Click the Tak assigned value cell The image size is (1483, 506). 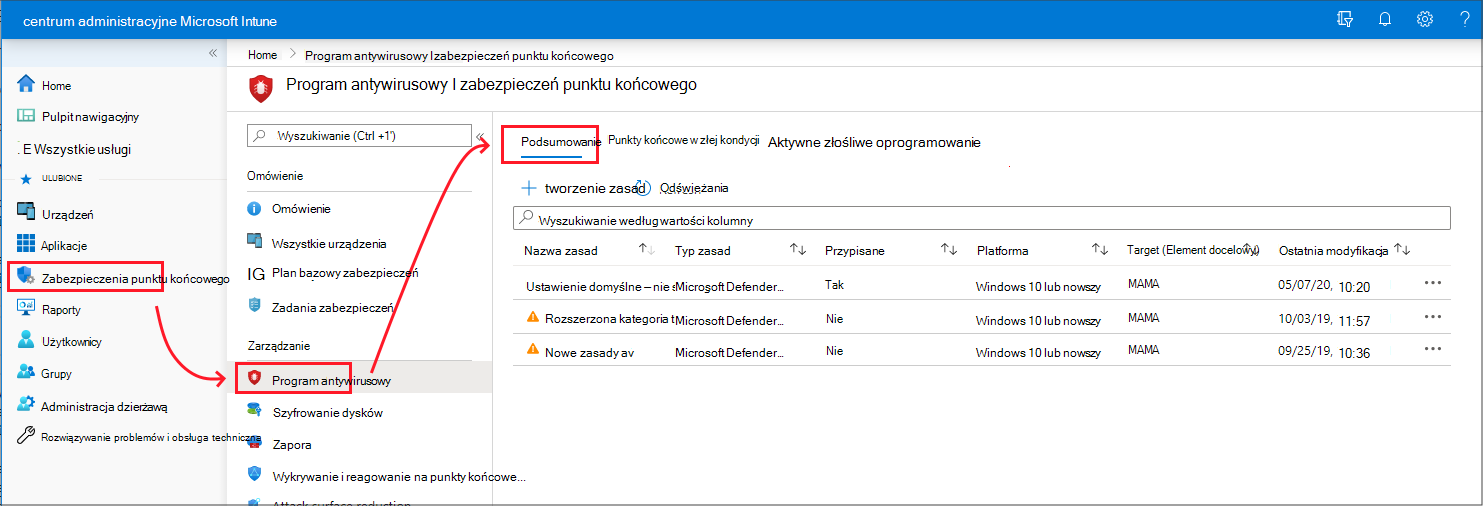(834, 284)
